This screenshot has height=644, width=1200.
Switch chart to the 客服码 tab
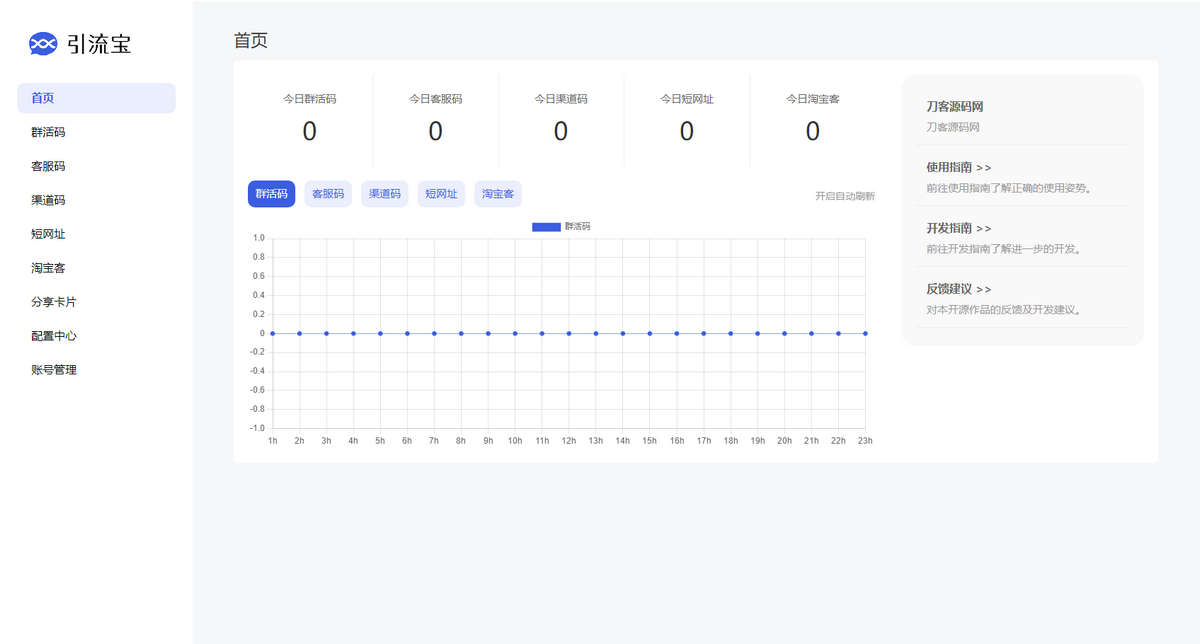coord(328,194)
